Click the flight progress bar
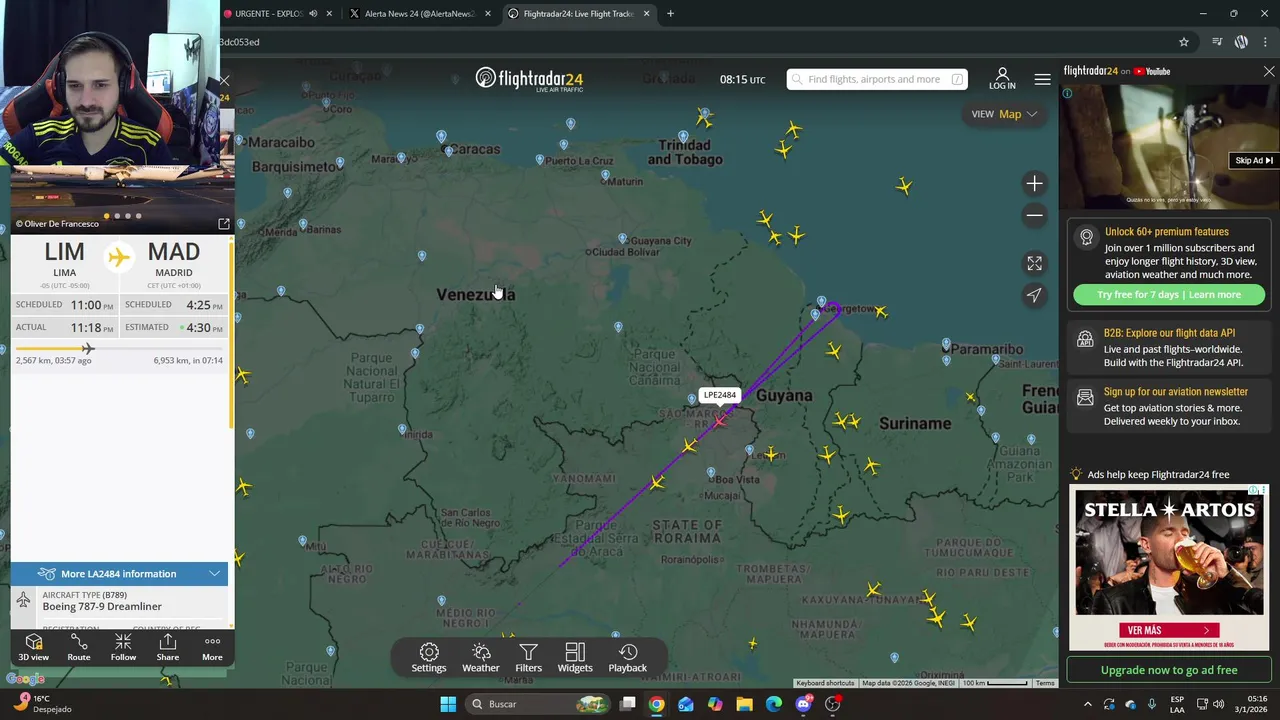 [x=119, y=348]
